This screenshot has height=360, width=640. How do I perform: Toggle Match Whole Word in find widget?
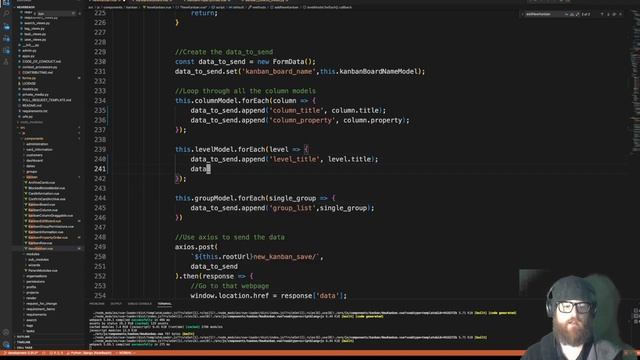pyautogui.click(x=572, y=14)
